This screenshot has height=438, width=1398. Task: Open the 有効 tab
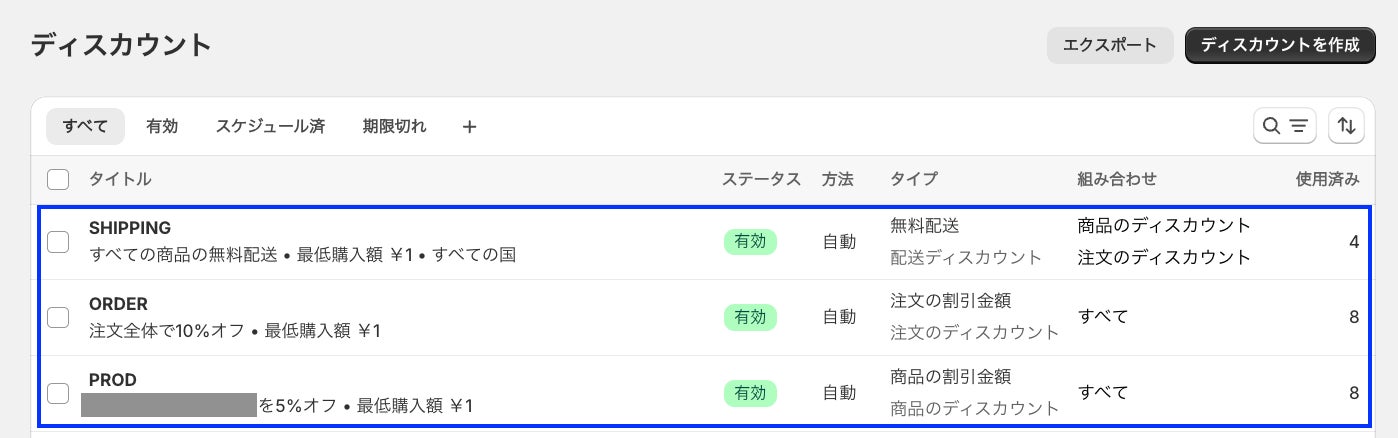[162, 127]
